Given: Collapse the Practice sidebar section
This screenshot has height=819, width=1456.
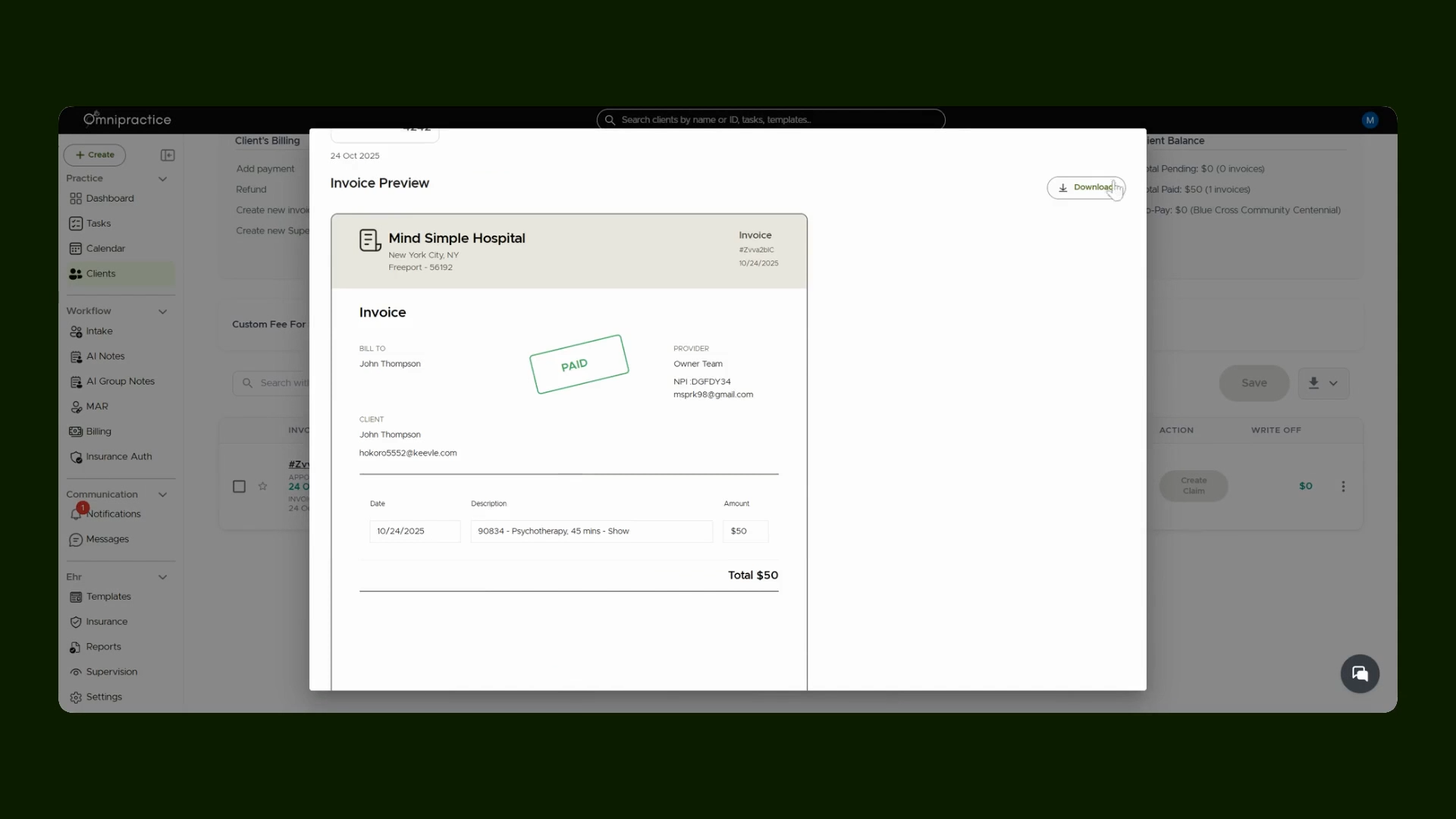Looking at the screenshot, I should click(x=162, y=179).
